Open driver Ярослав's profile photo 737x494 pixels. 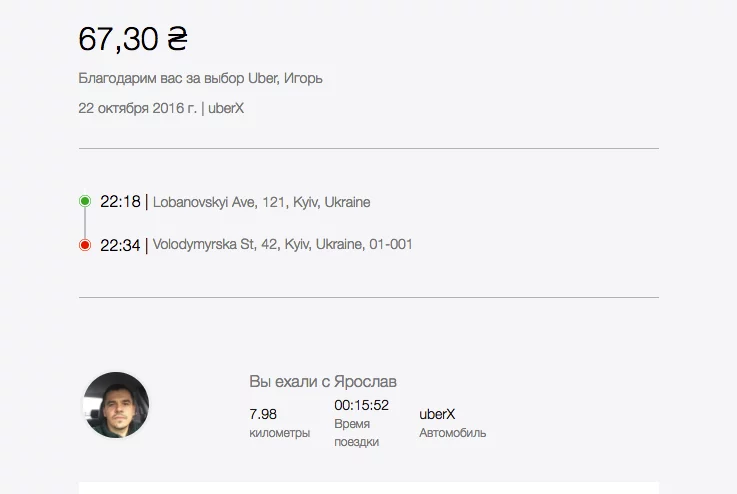coord(116,405)
